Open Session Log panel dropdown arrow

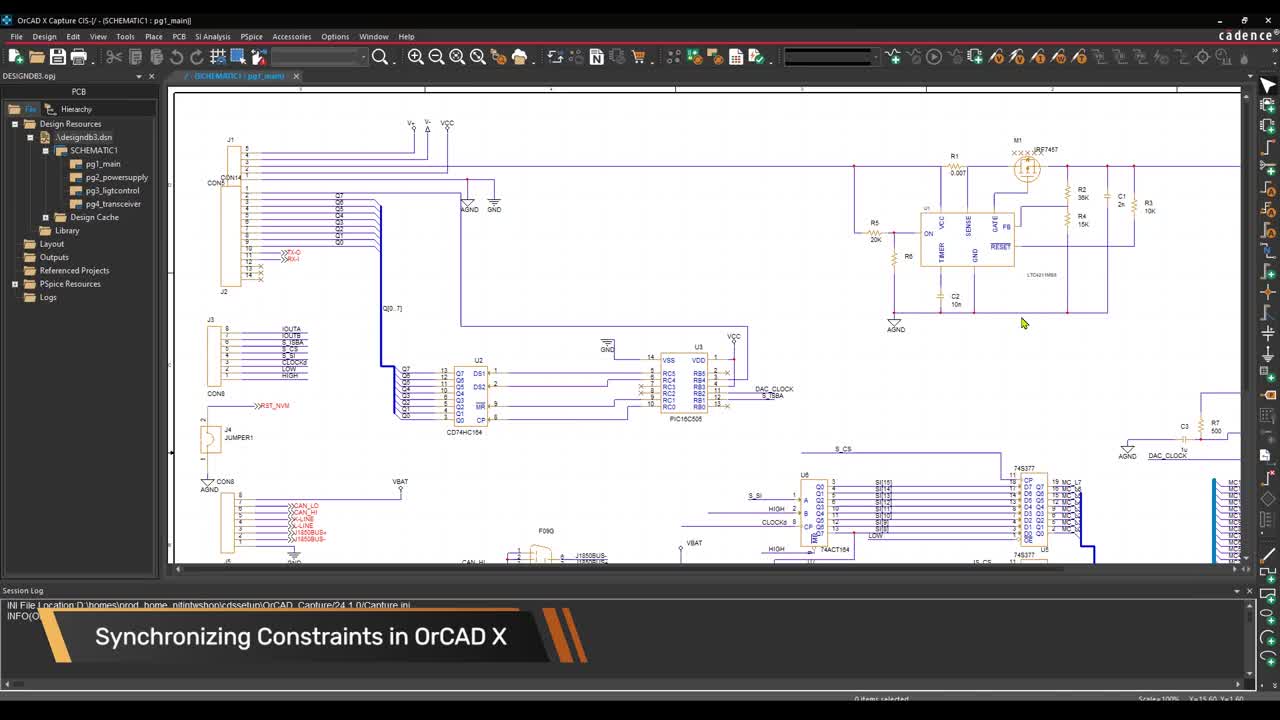[x=1236, y=591]
